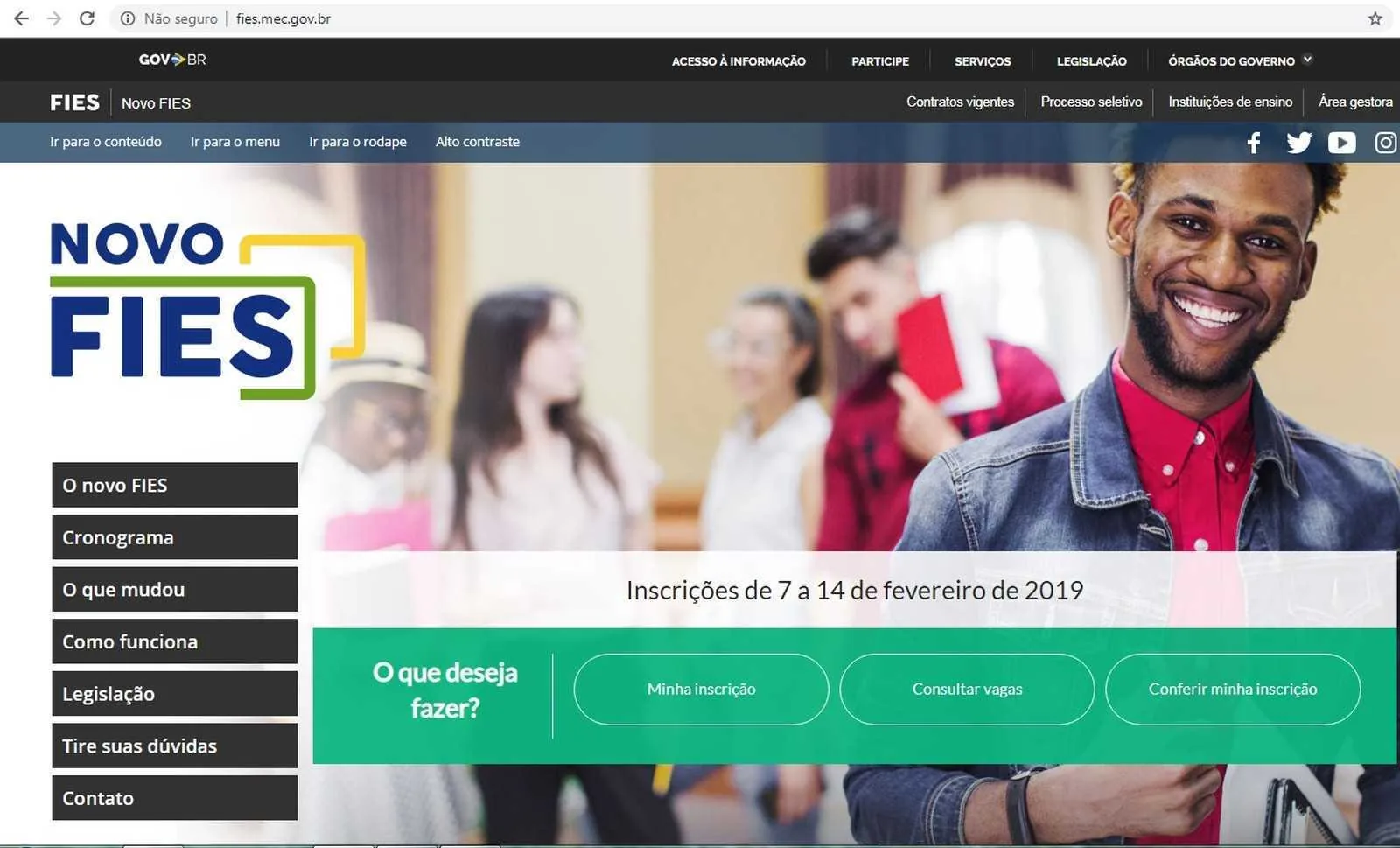Open the Serviços menu item

(983, 61)
